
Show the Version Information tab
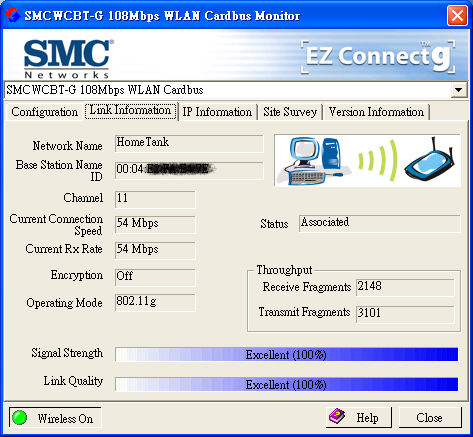376,112
